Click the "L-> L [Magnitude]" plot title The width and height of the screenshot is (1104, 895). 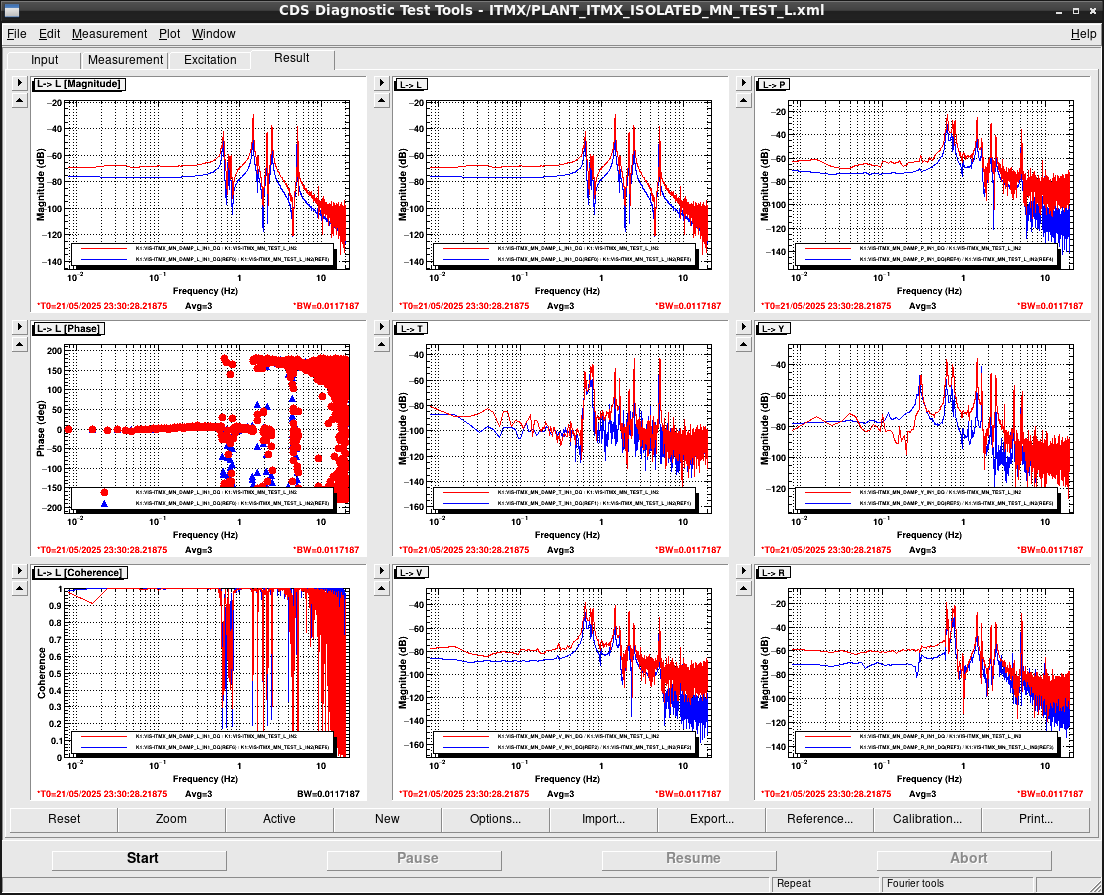[79, 84]
